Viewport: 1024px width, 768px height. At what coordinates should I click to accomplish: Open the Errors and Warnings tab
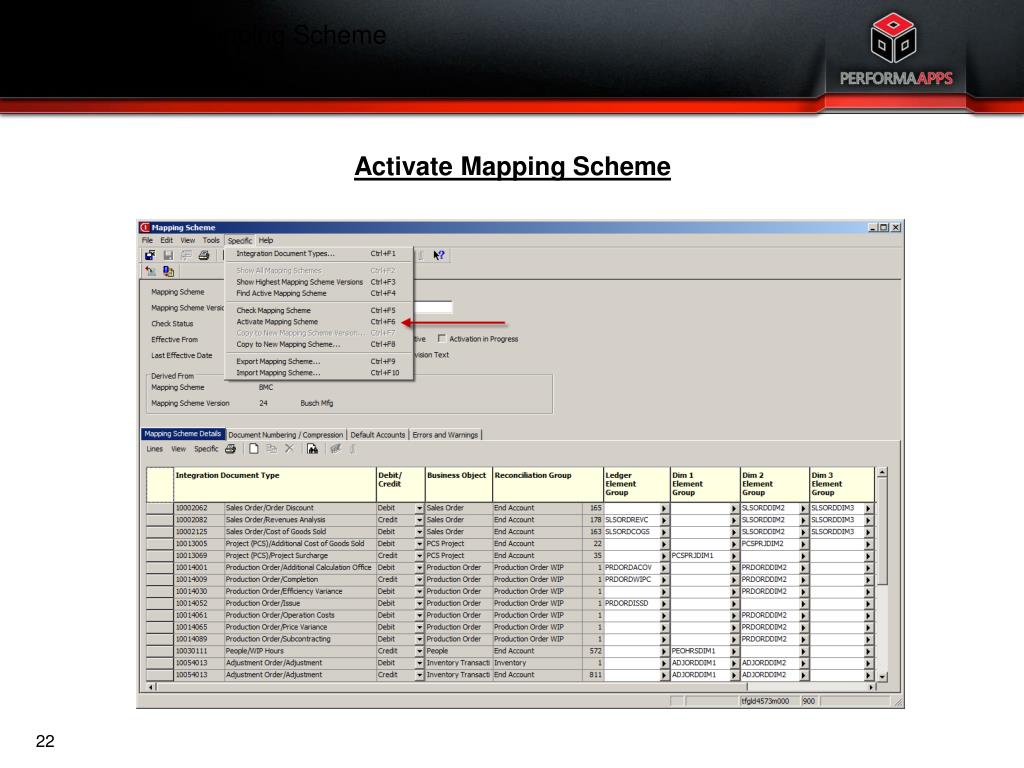[x=445, y=435]
